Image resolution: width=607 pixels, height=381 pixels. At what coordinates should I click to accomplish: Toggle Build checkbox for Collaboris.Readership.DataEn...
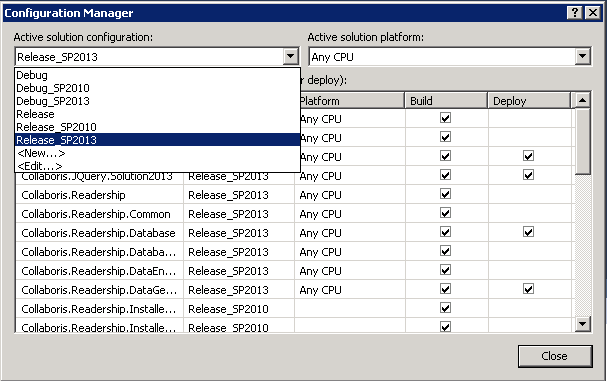tap(446, 270)
